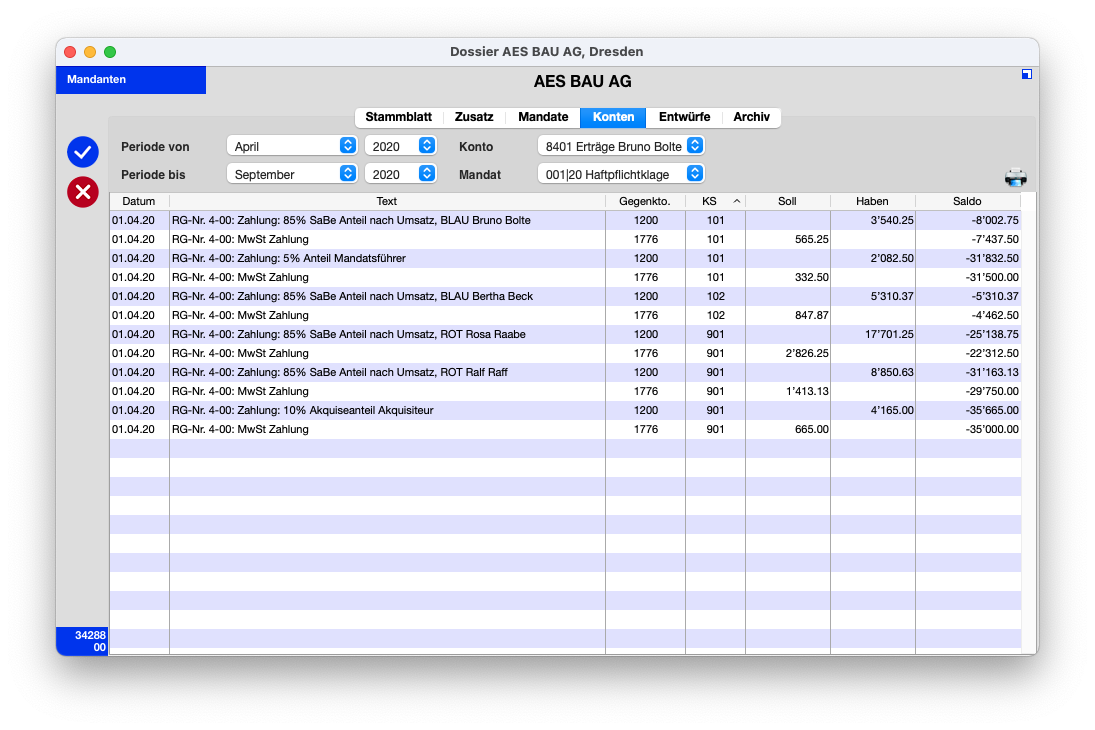The image size is (1095, 730).
Task: Click Soll value 847.87
Action: tap(811, 315)
